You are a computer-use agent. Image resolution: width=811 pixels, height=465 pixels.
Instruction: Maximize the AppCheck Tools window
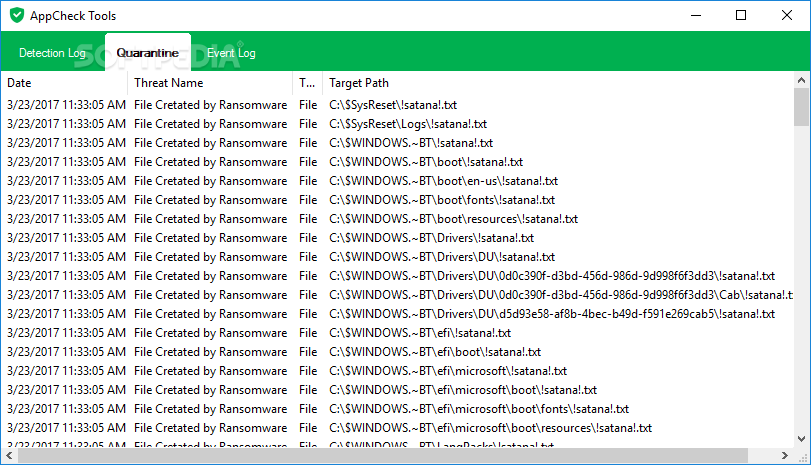[x=741, y=16]
